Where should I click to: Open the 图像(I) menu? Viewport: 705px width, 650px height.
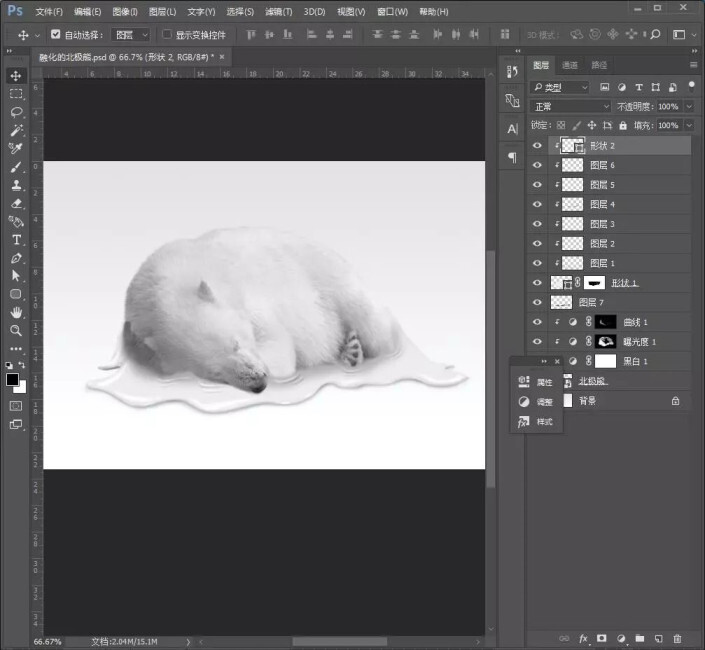pyautogui.click(x=125, y=12)
